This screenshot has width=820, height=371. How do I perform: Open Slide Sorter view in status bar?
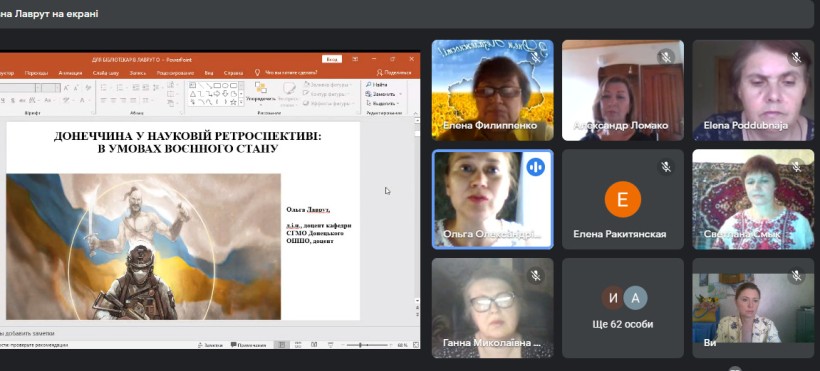click(x=298, y=345)
